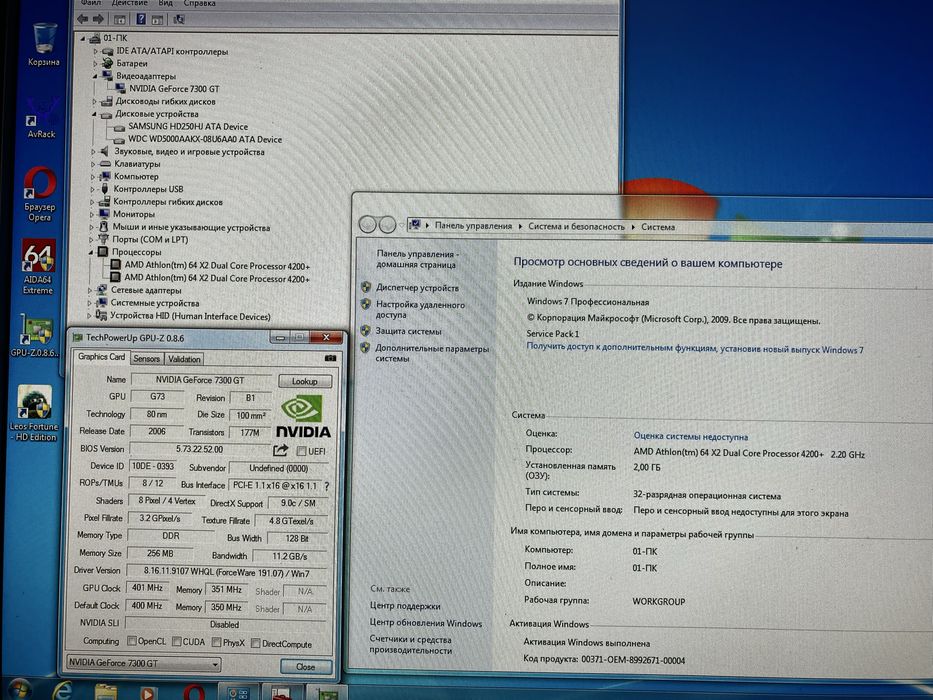Open Windows Media Player on the taskbar
This screenshot has width=933, height=700.
(x=148, y=693)
